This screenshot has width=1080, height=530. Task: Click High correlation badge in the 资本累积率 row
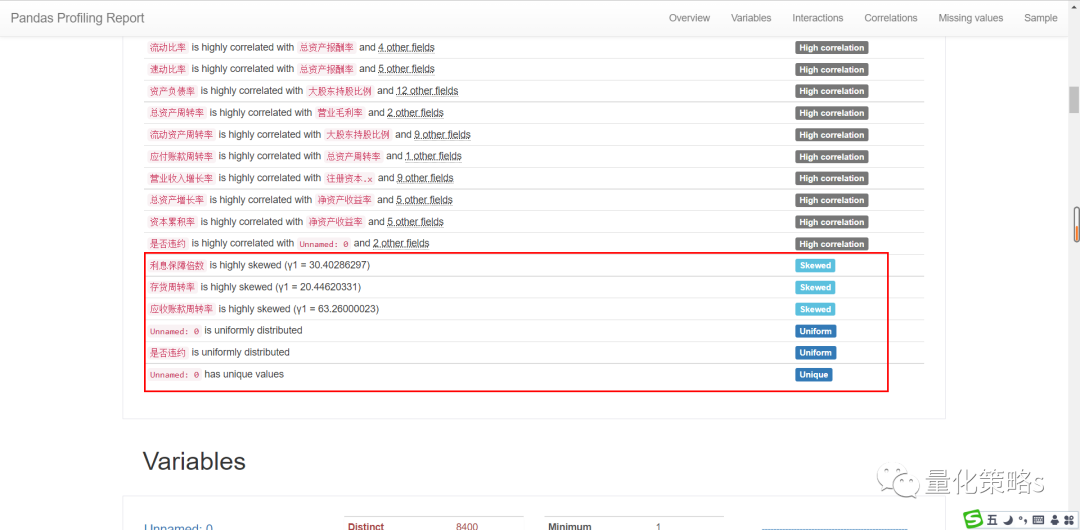[x=831, y=222]
